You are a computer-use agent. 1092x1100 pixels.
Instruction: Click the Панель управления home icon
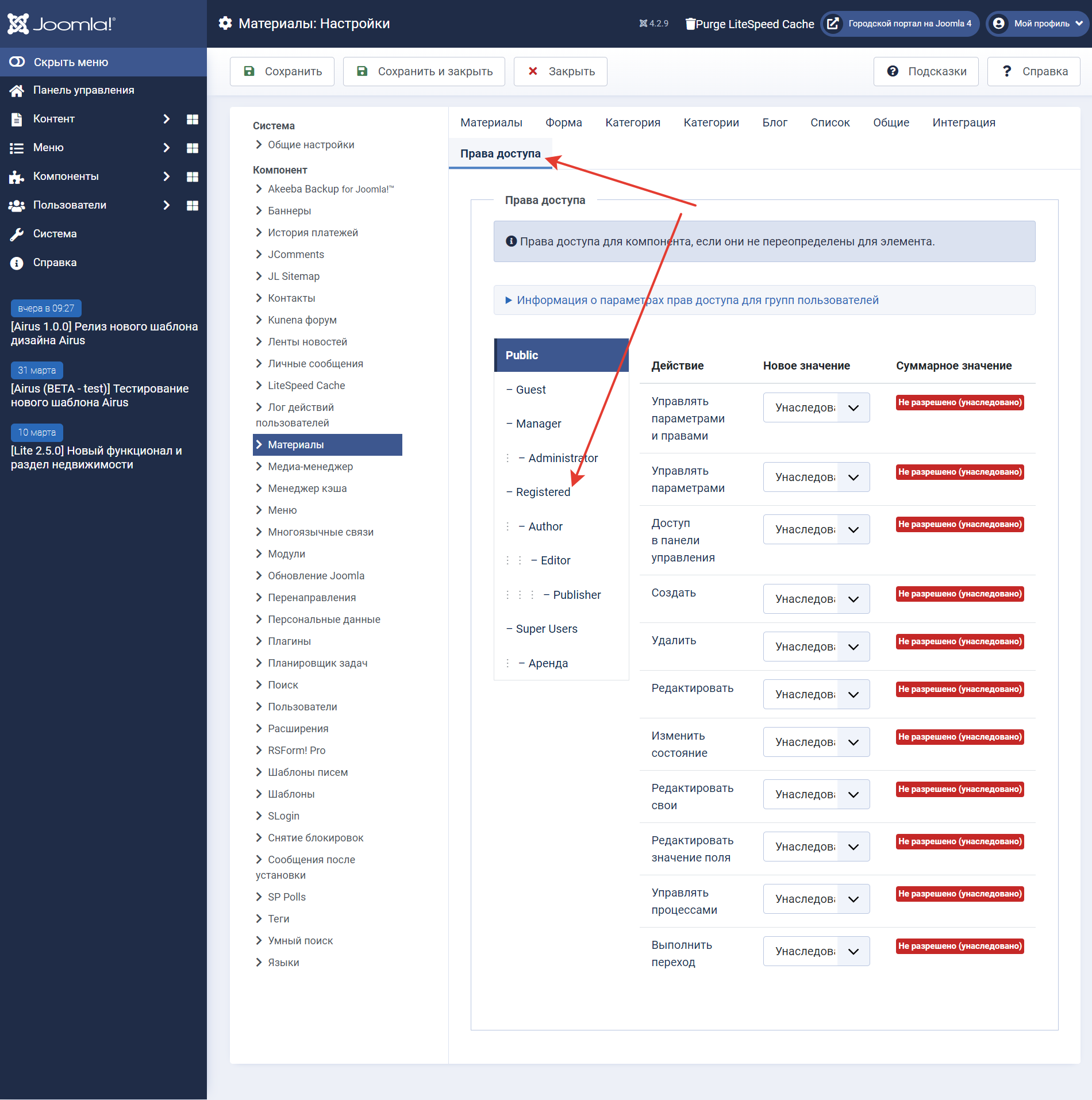17,90
